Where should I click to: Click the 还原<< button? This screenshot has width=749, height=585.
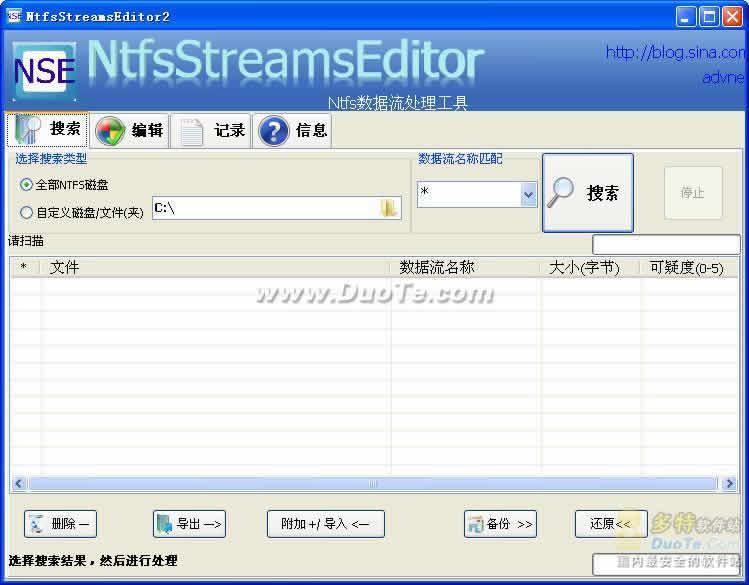pos(611,524)
